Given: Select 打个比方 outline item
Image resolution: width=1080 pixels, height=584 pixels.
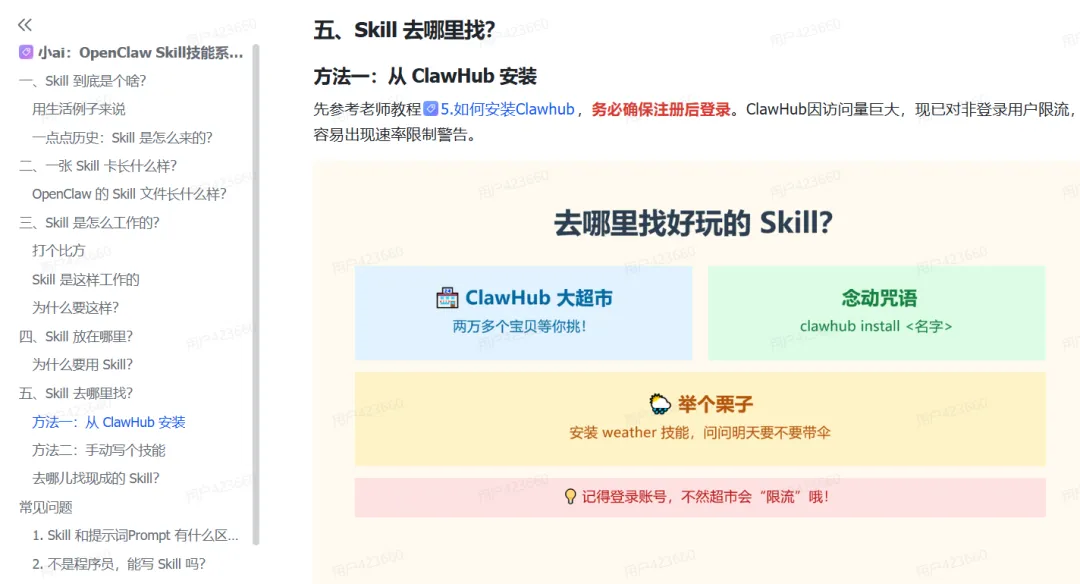Looking at the screenshot, I should pos(59,251).
